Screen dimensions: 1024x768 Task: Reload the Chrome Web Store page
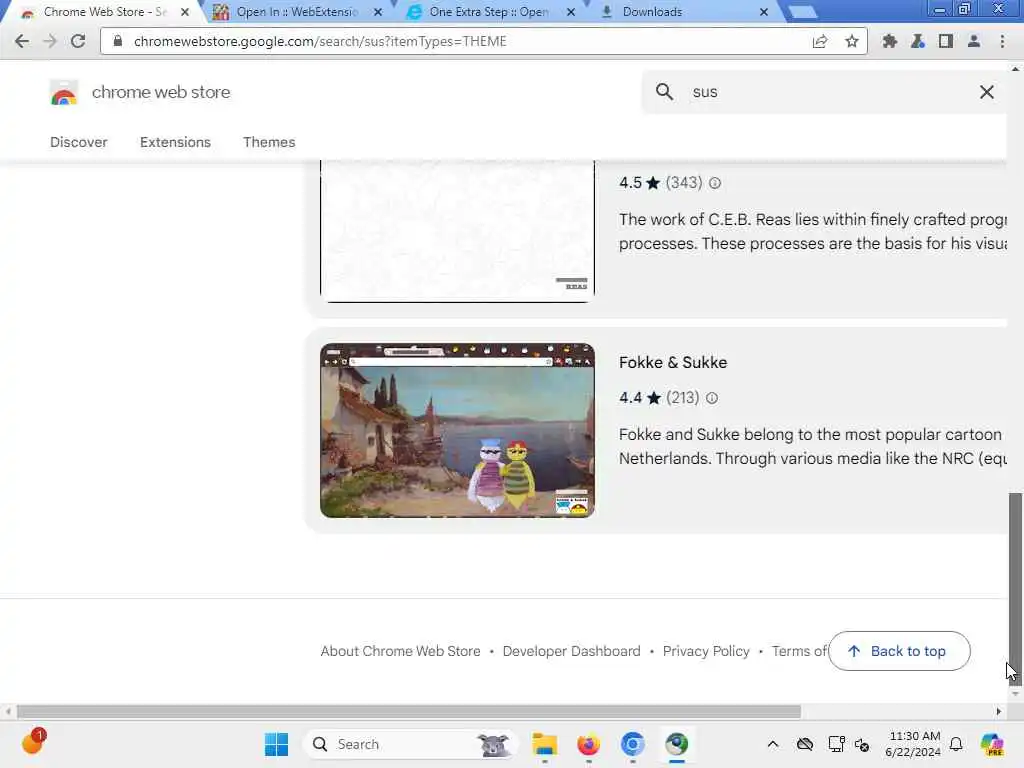click(x=78, y=41)
